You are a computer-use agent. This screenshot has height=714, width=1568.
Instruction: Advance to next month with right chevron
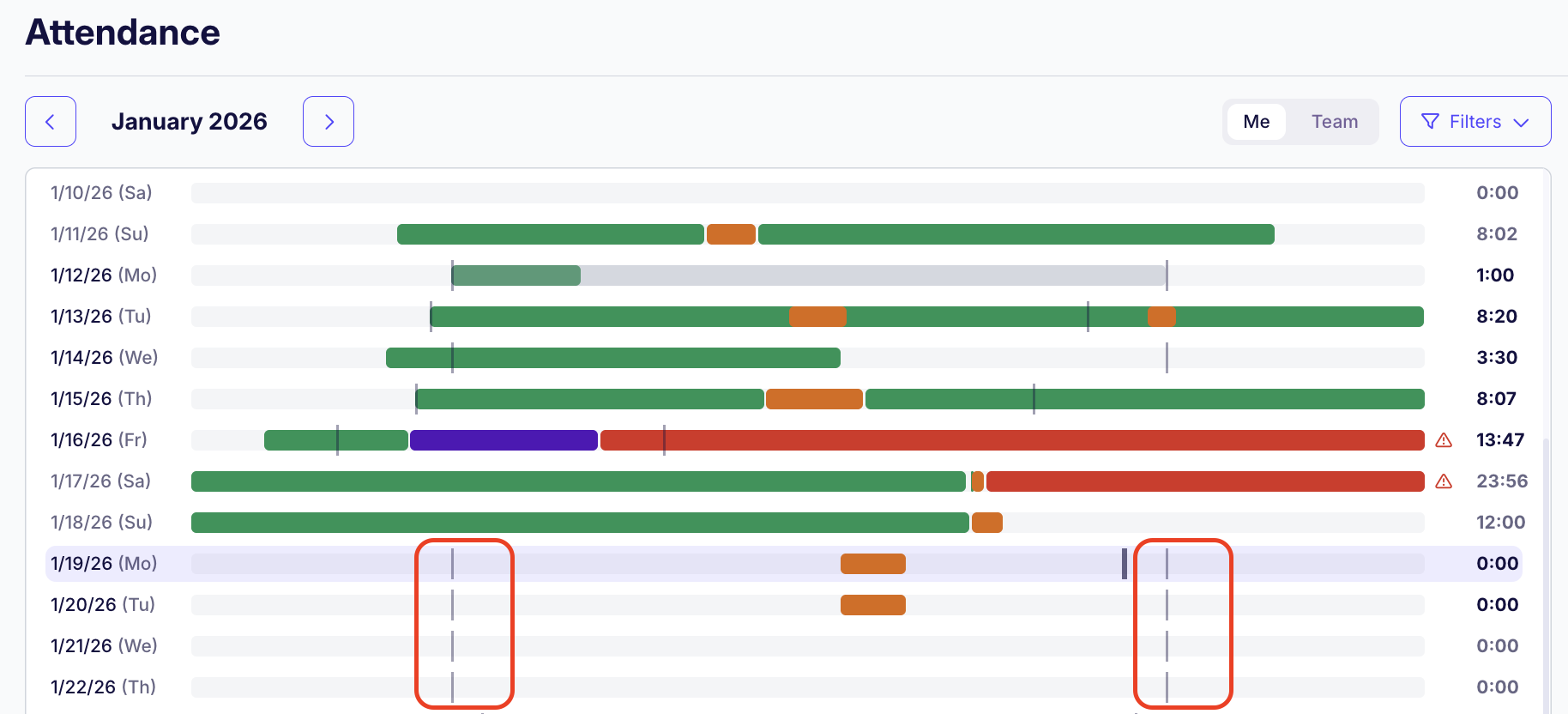(x=329, y=122)
